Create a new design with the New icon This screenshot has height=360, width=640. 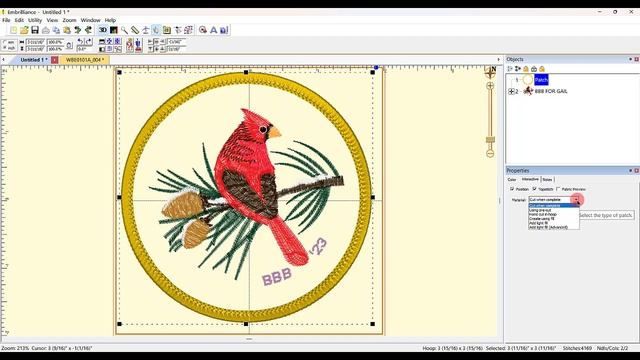[13, 30]
